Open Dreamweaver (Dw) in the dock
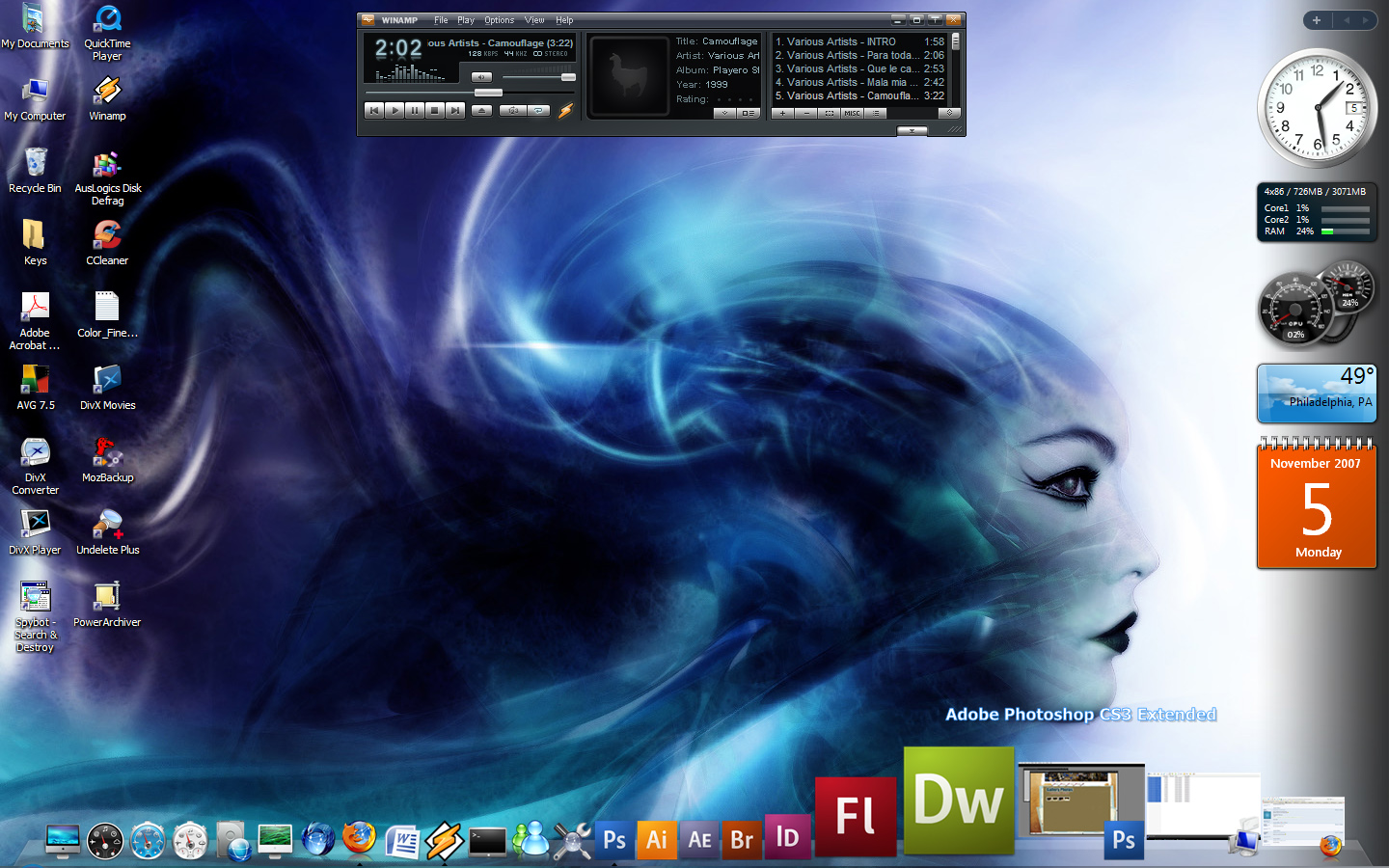Image resolution: width=1389 pixels, height=868 pixels. pyautogui.click(x=959, y=800)
